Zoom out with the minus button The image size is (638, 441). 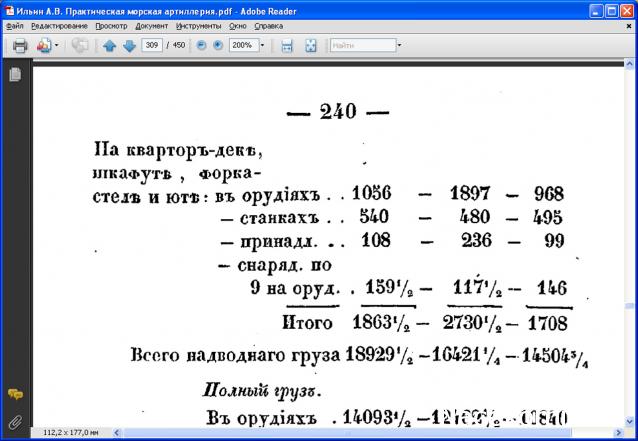click(x=201, y=45)
